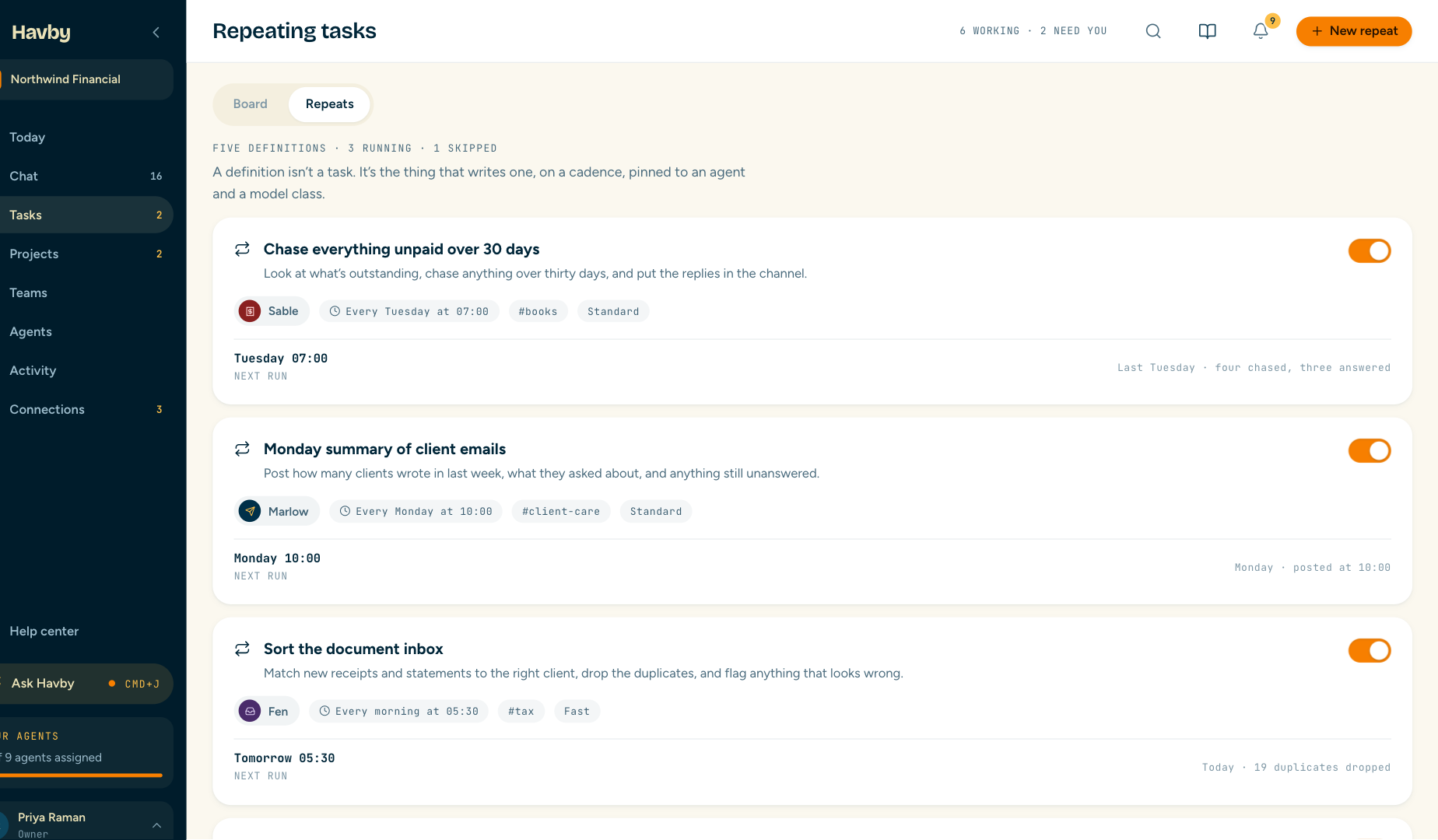Click the repeat icon beside Chase everything unpaid
Screen dimensions: 1438x840
tap(243, 249)
